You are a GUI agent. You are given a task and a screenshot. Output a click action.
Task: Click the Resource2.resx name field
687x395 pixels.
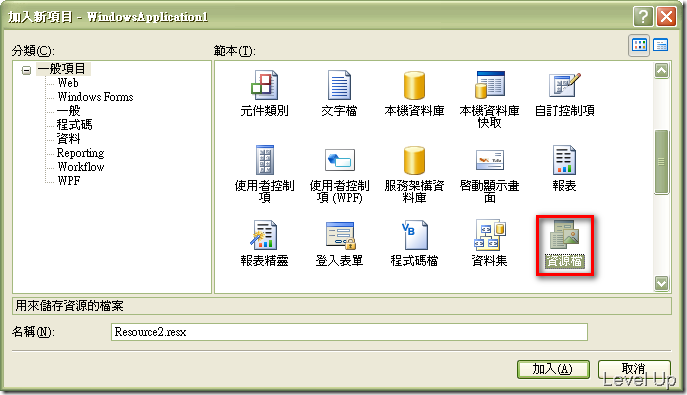click(349, 332)
